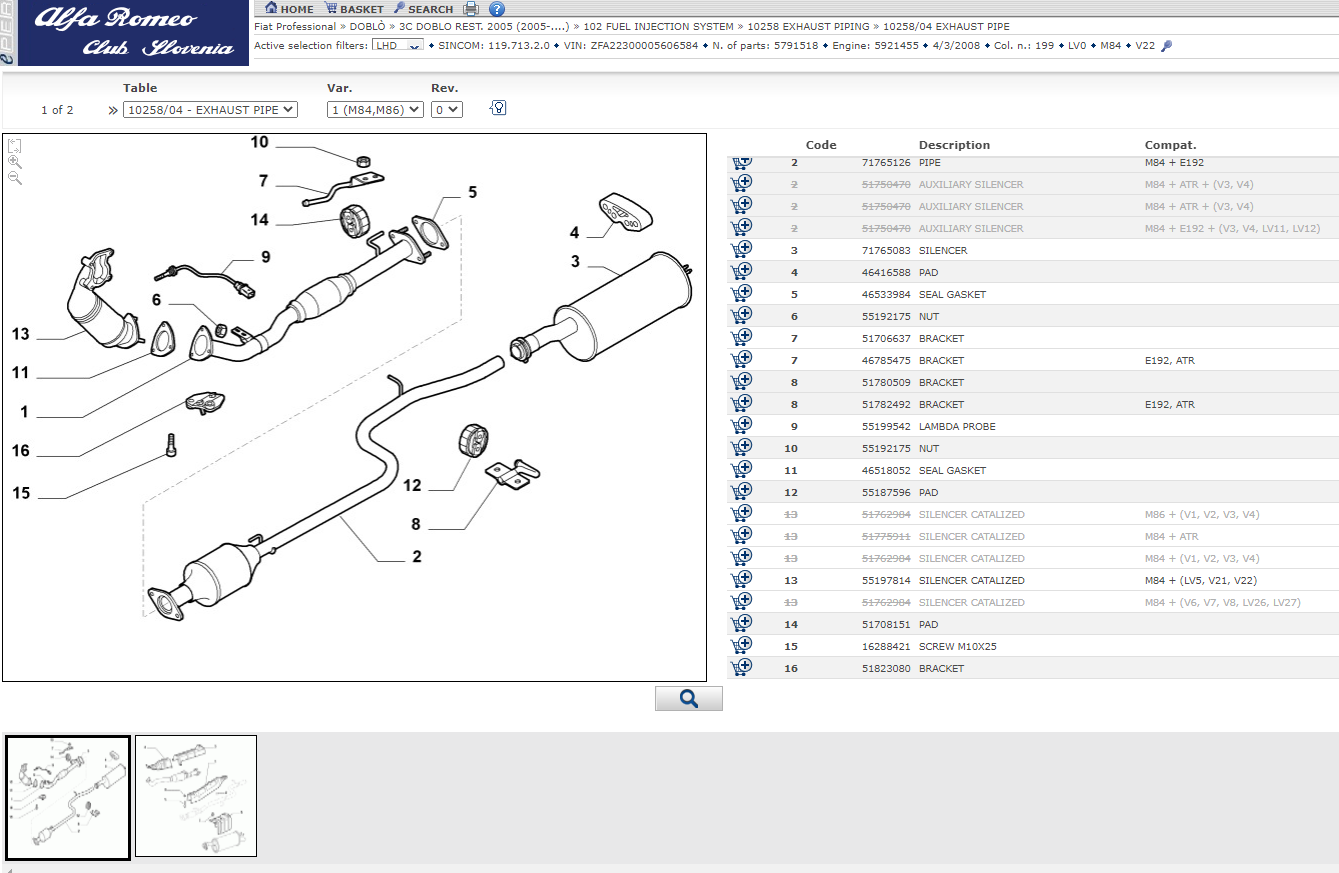Click compat text M84 + (LV5, V21, V22)
The height and width of the screenshot is (873, 1339).
click(1201, 580)
